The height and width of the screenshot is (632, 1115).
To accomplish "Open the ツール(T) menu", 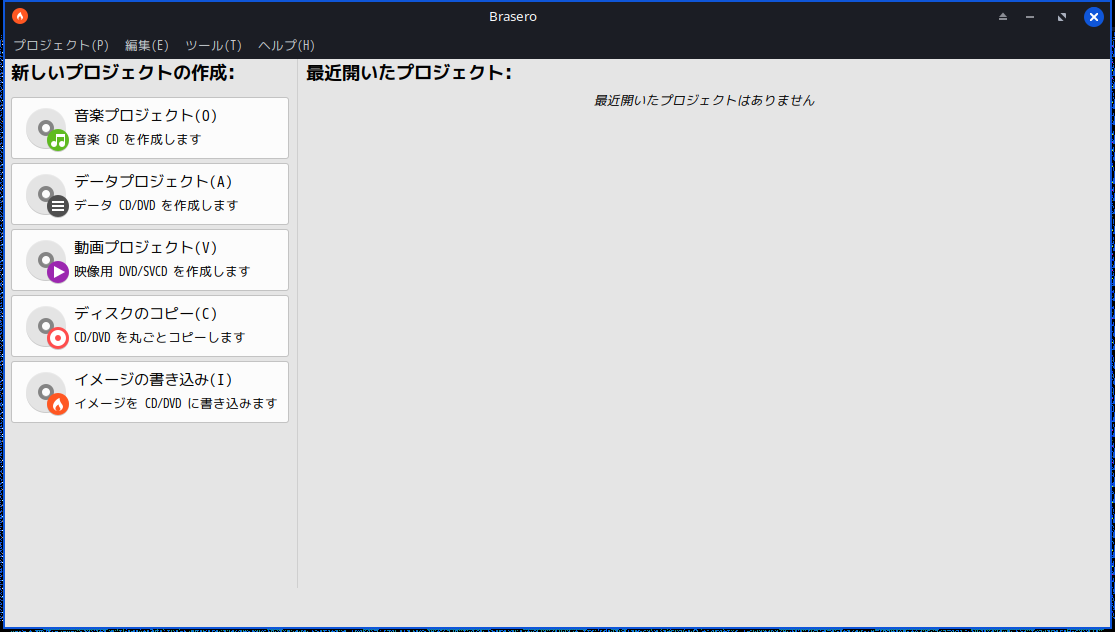I will (x=213, y=45).
